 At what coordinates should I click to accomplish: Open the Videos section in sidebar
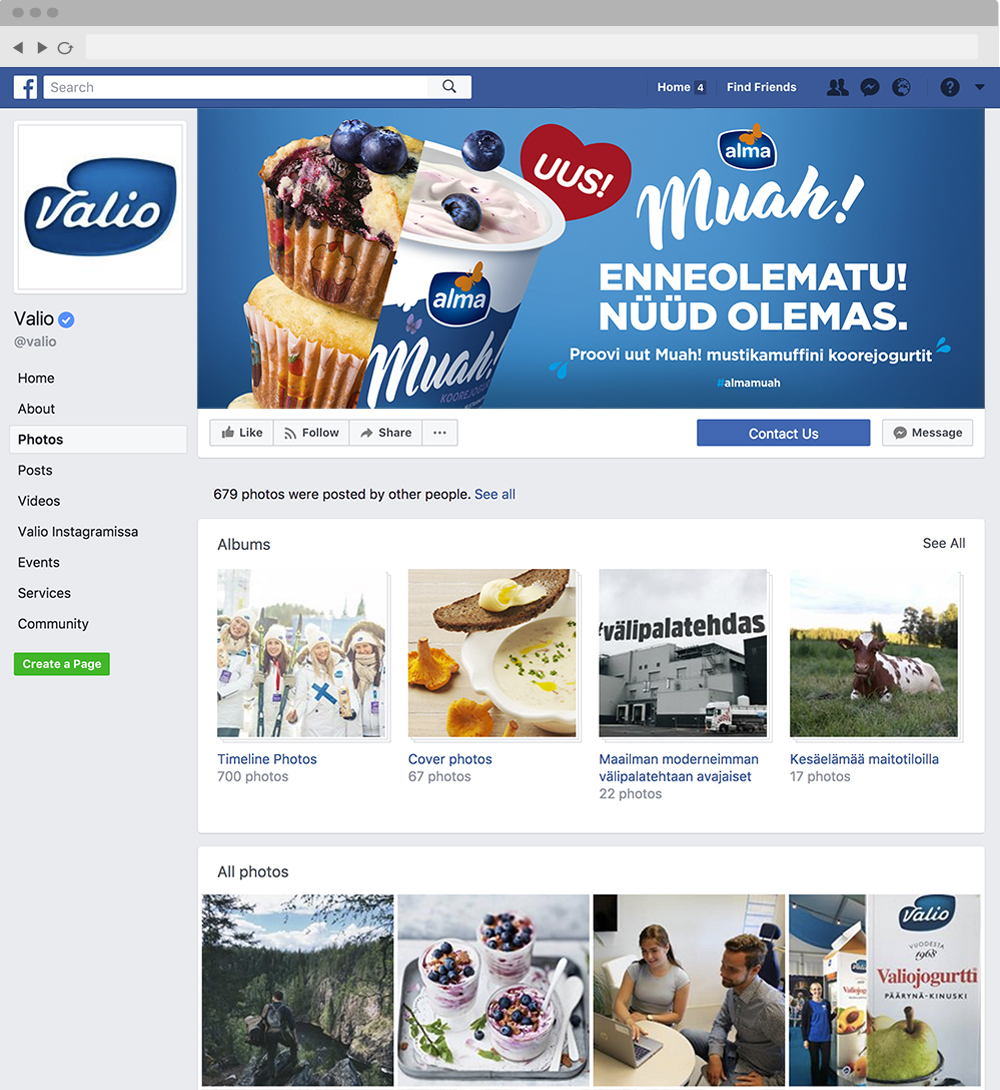pyautogui.click(x=39, y=501)
